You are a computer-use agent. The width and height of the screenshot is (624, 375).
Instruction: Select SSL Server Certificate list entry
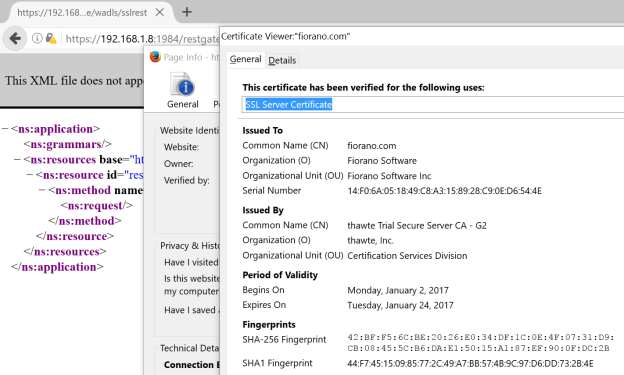[x=289, y=105]
